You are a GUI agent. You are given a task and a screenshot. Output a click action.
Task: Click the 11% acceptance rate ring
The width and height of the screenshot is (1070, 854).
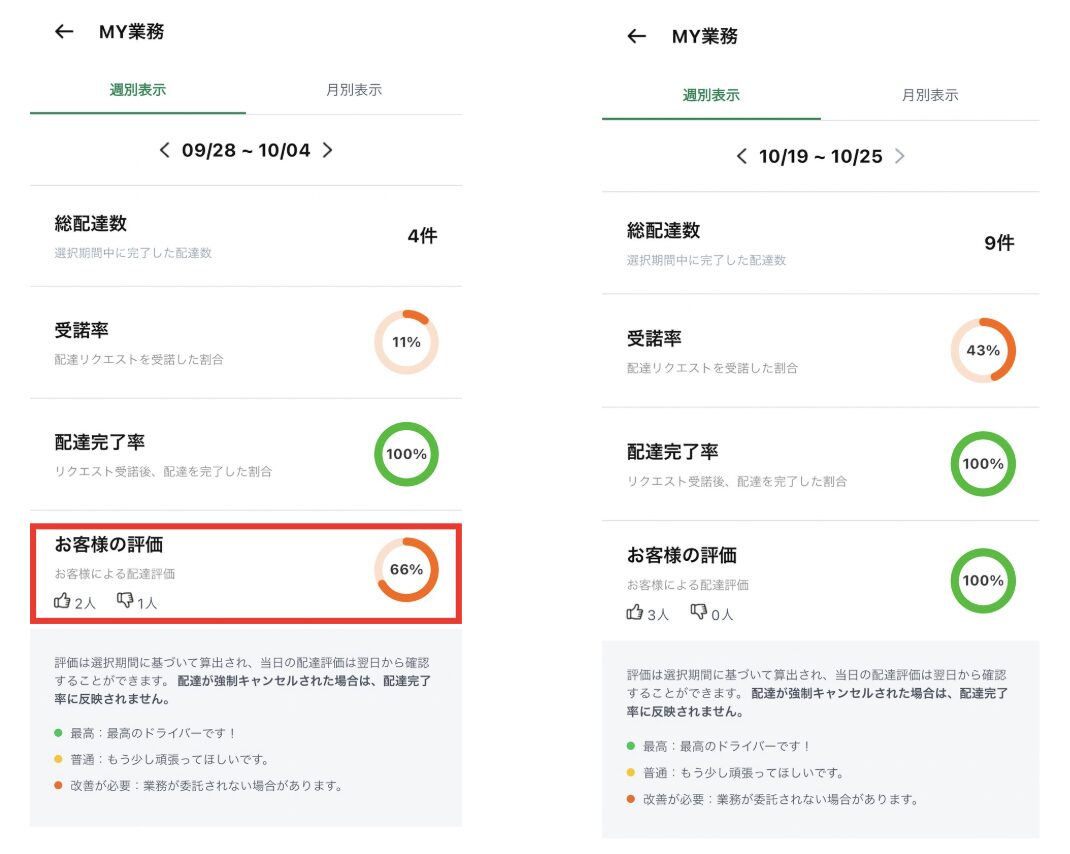coord(406,342)
